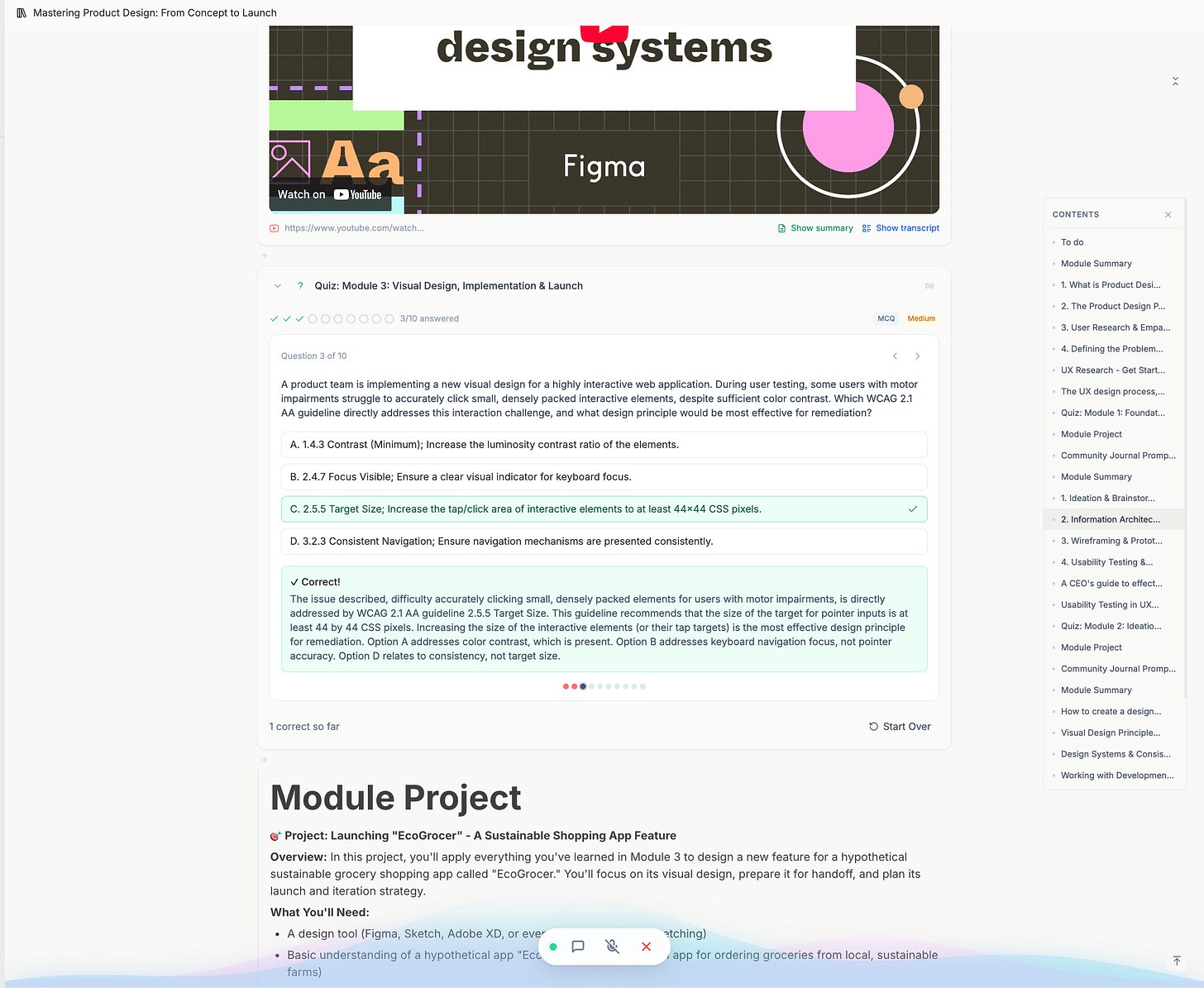
Task: Click Show summary
Action: pos(815,228)
